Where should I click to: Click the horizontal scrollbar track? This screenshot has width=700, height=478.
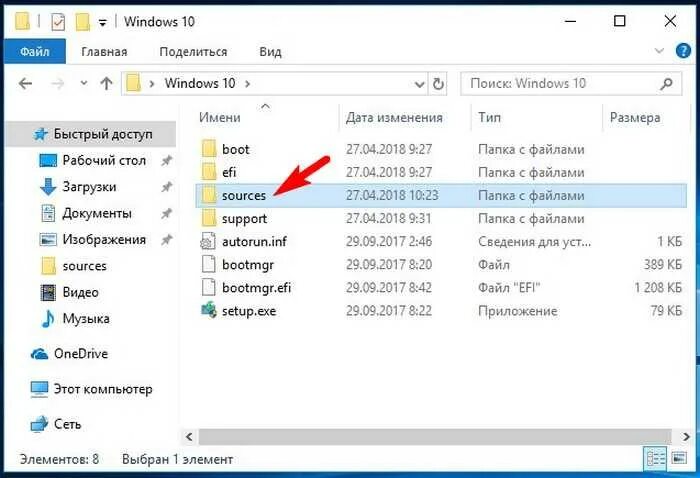(435, 437)
